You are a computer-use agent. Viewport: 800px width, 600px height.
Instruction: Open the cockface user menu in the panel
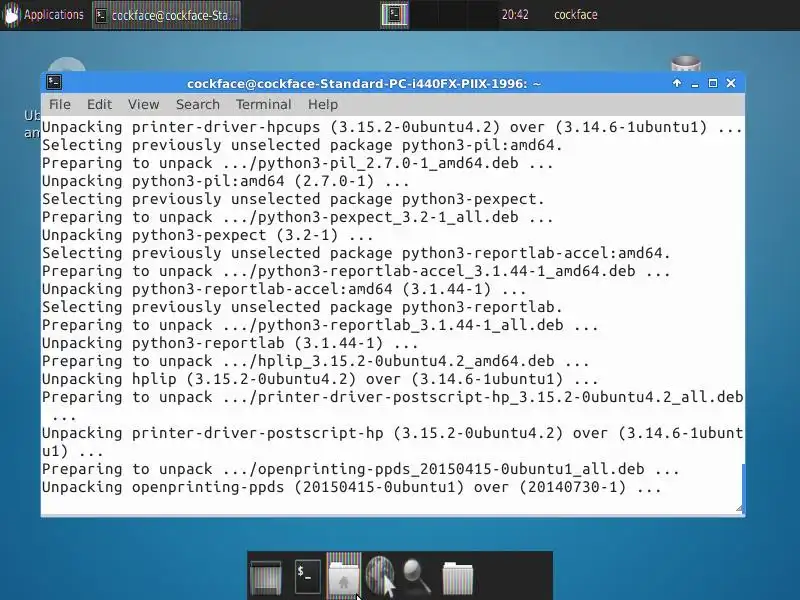[576, 15]
